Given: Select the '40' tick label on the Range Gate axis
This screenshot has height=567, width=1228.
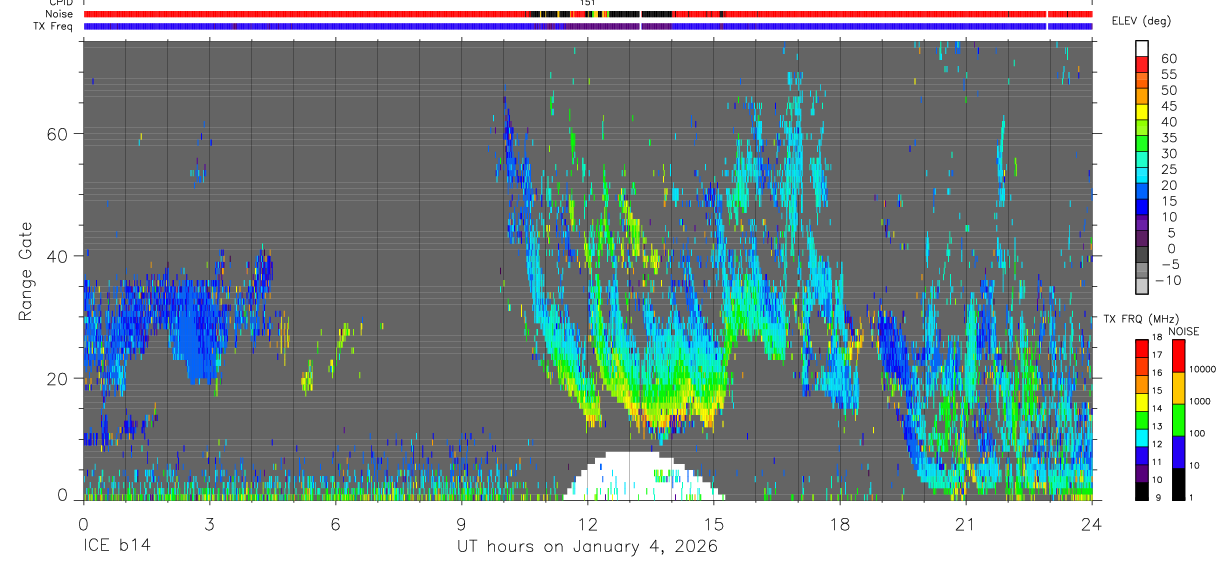Looking at the screenshot, I should pyautogui.click(x=57, y=256).
